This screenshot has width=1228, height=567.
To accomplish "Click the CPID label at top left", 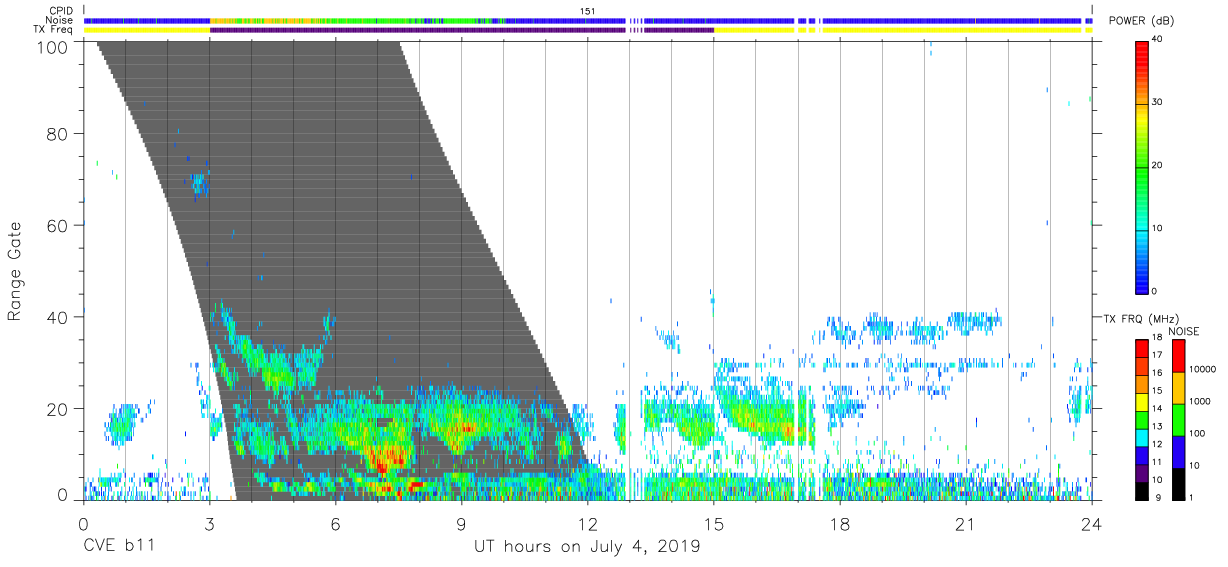I will [x=62, y=11].
